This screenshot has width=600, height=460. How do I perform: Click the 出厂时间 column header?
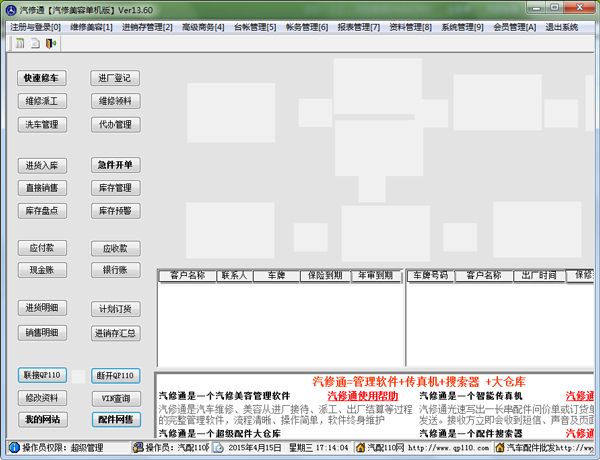(539, 276)
